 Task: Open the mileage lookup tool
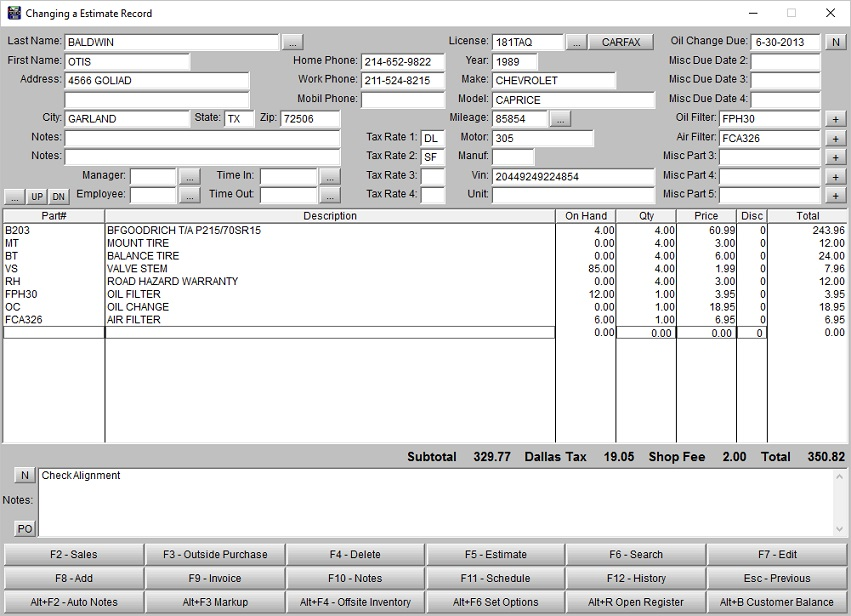(562, 118)
